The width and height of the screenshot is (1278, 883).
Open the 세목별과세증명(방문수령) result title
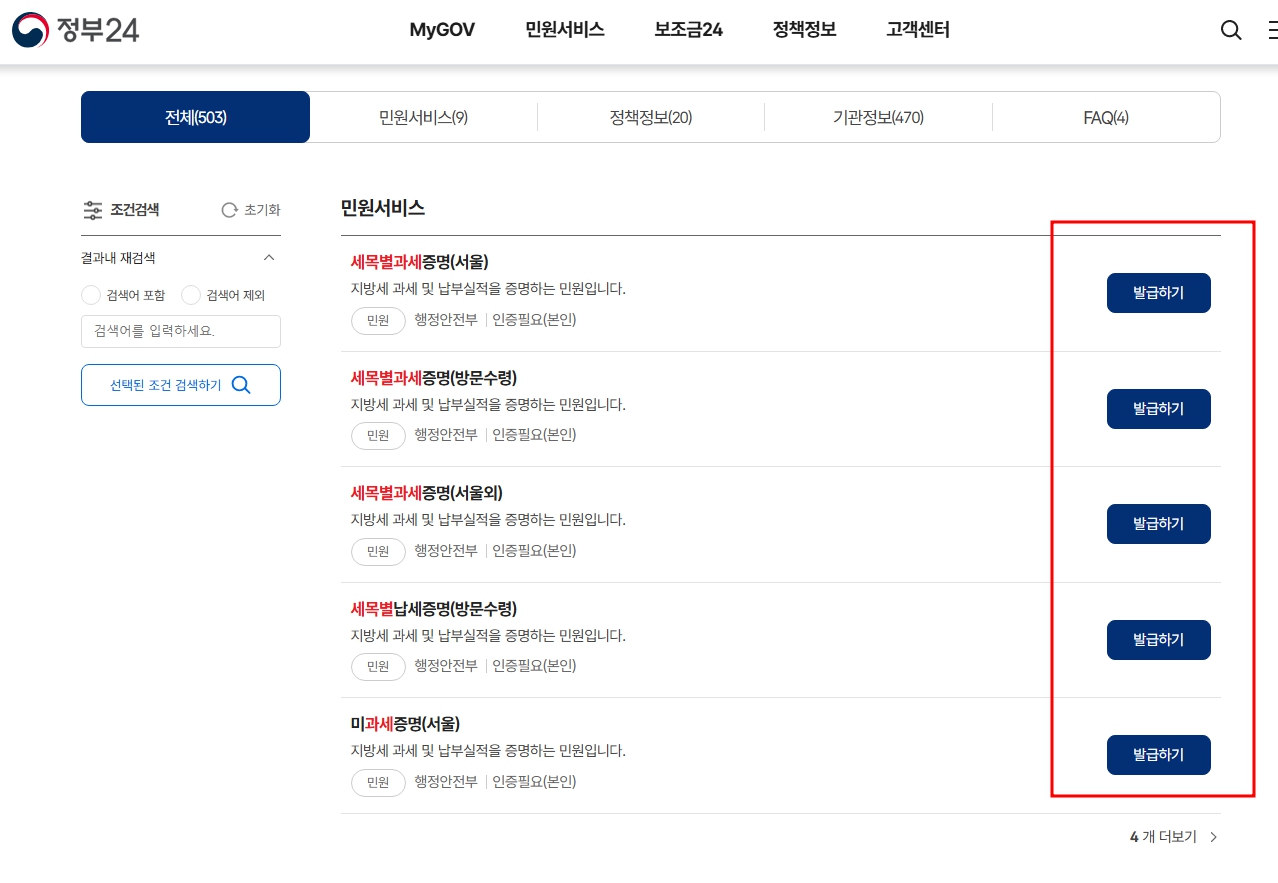[x=434, y=378]
